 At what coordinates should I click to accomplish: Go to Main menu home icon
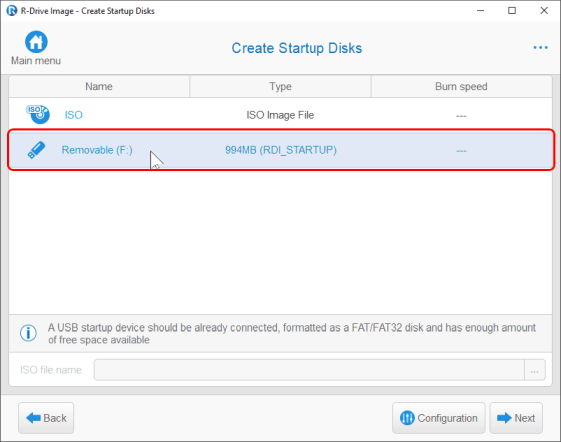36,42
